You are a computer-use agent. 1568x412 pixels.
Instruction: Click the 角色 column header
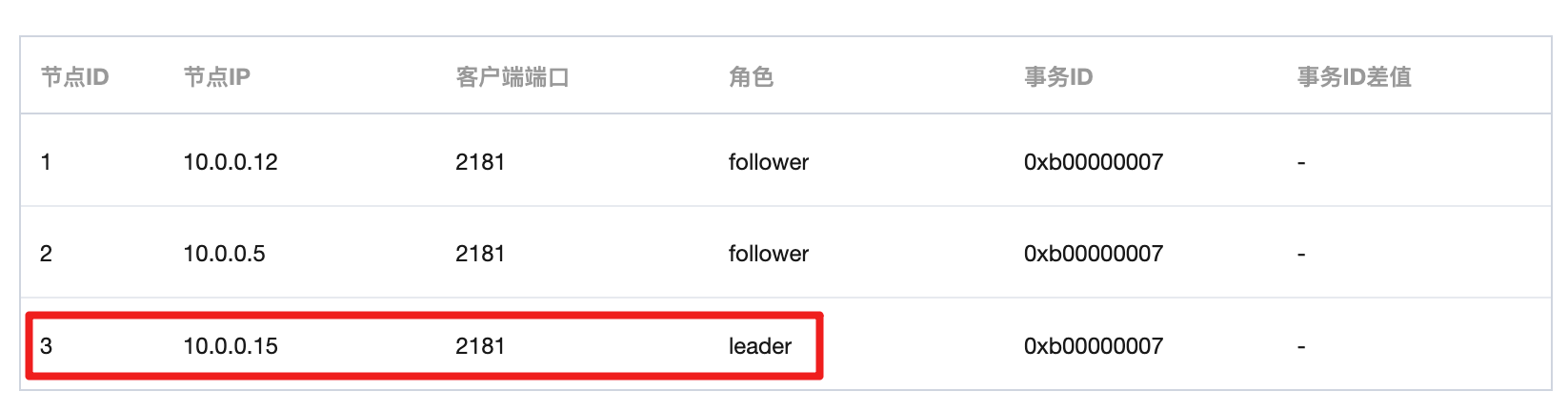tap(752, 77)
